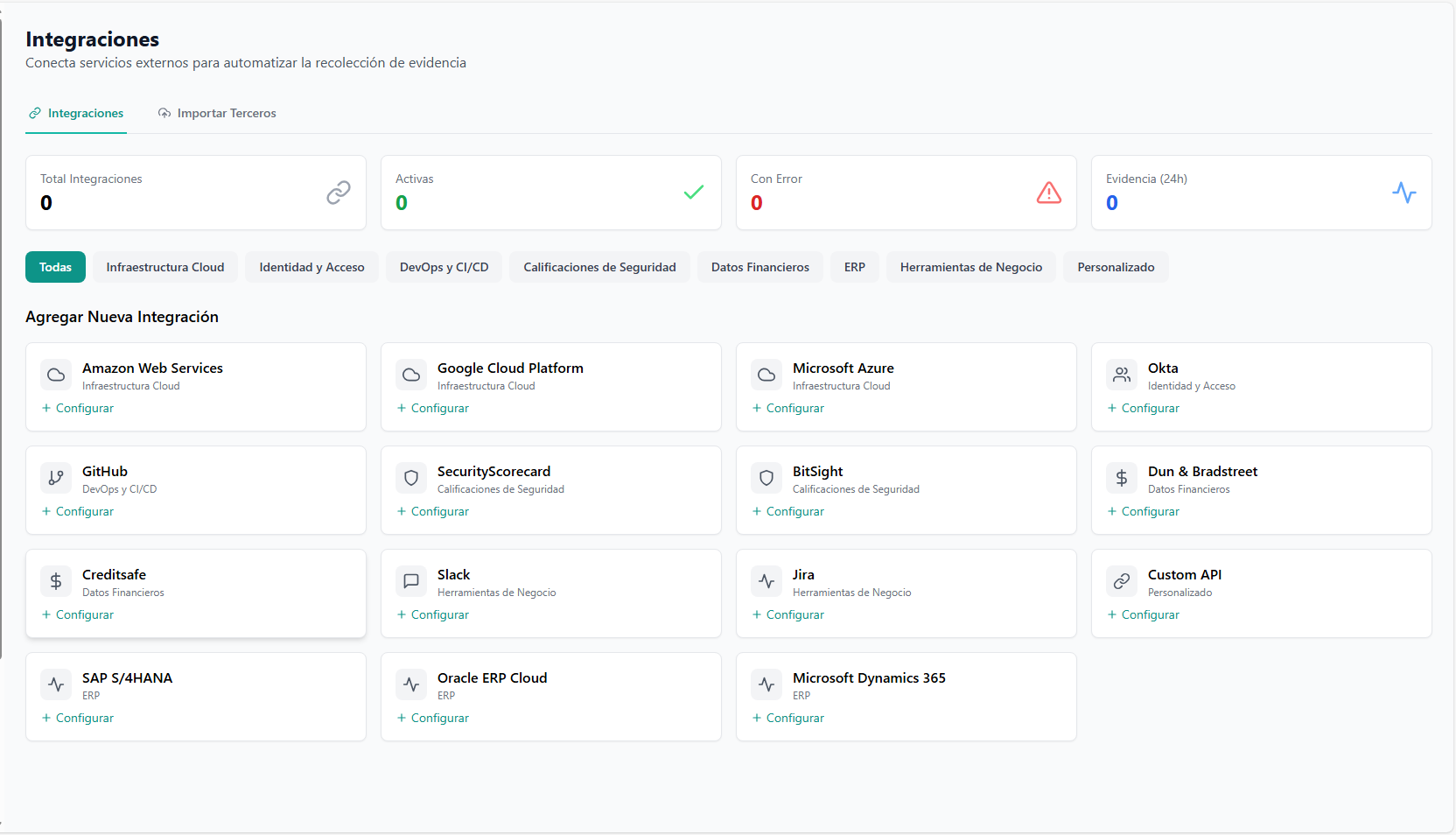The width and height of the screenshot is (1456, 835).
Task: Switch to the Importar Terceros tab
Action: [217, 113]
